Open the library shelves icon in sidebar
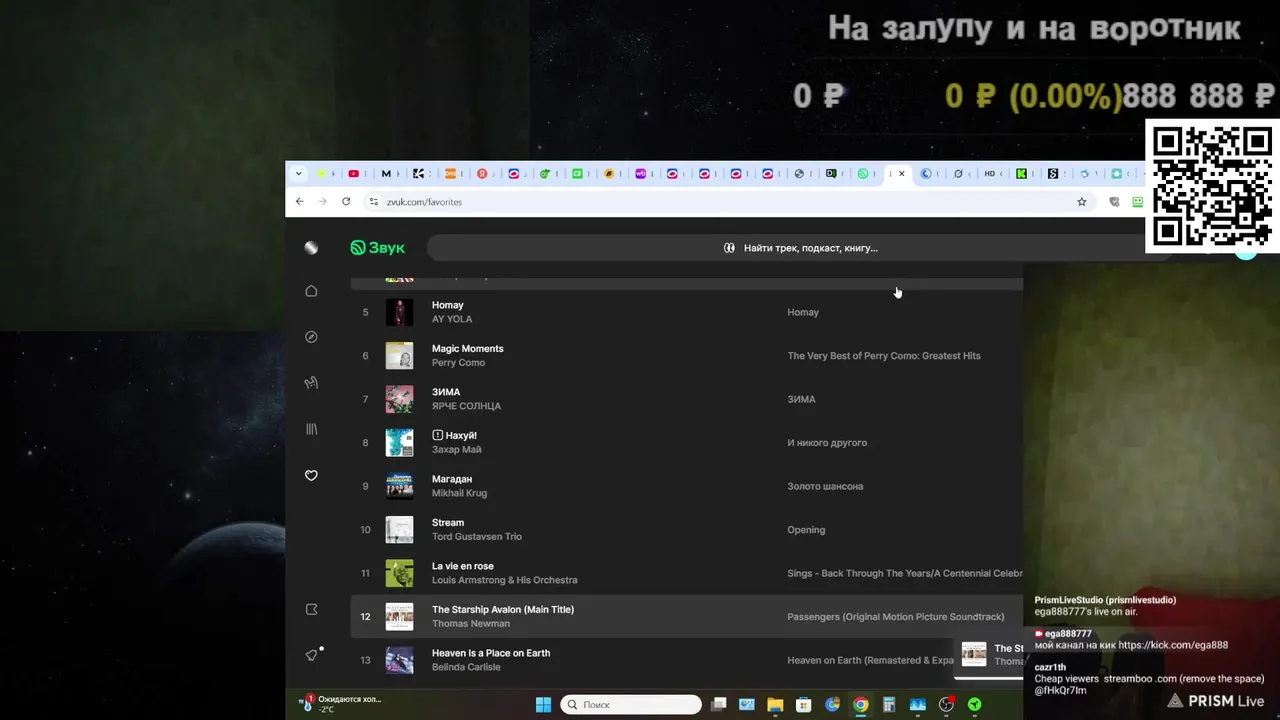The width and height of the screenshot is (1280, 720). tap(311, 429)
